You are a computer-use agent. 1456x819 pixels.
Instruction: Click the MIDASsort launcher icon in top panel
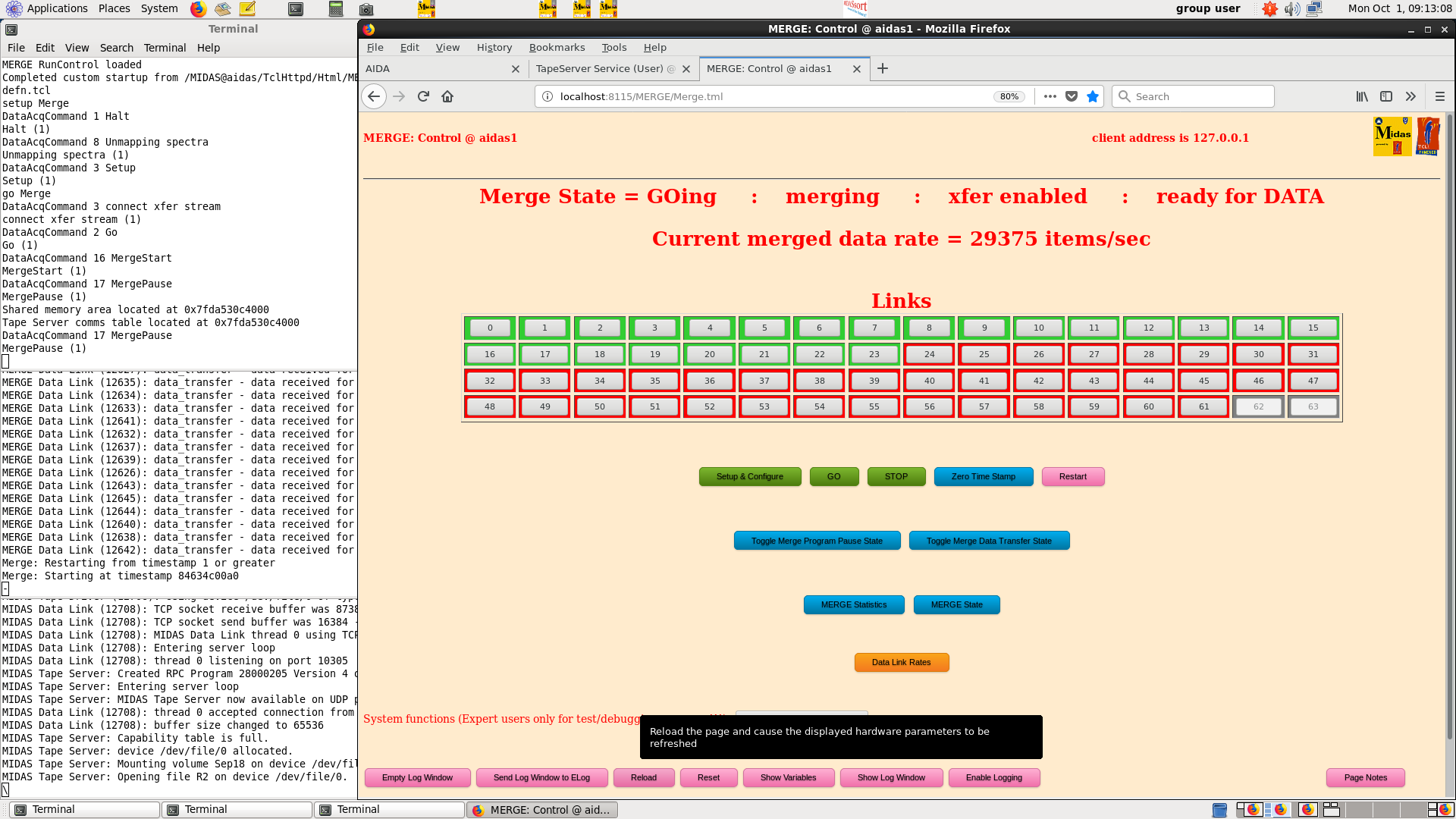pos(855,8)
